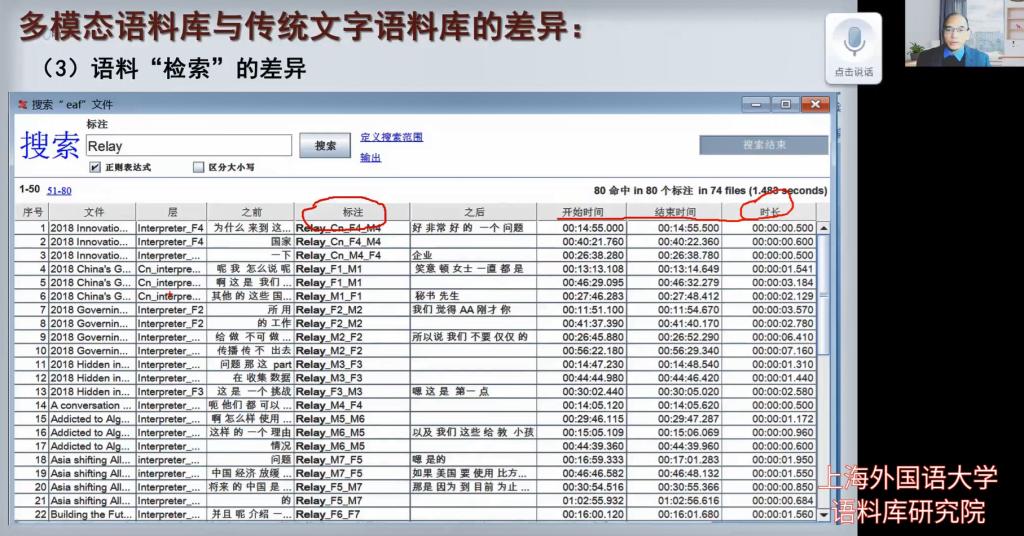Click the ELAN search window title icon
This screenshot has height=536, width=1024.
click(20, 104)
